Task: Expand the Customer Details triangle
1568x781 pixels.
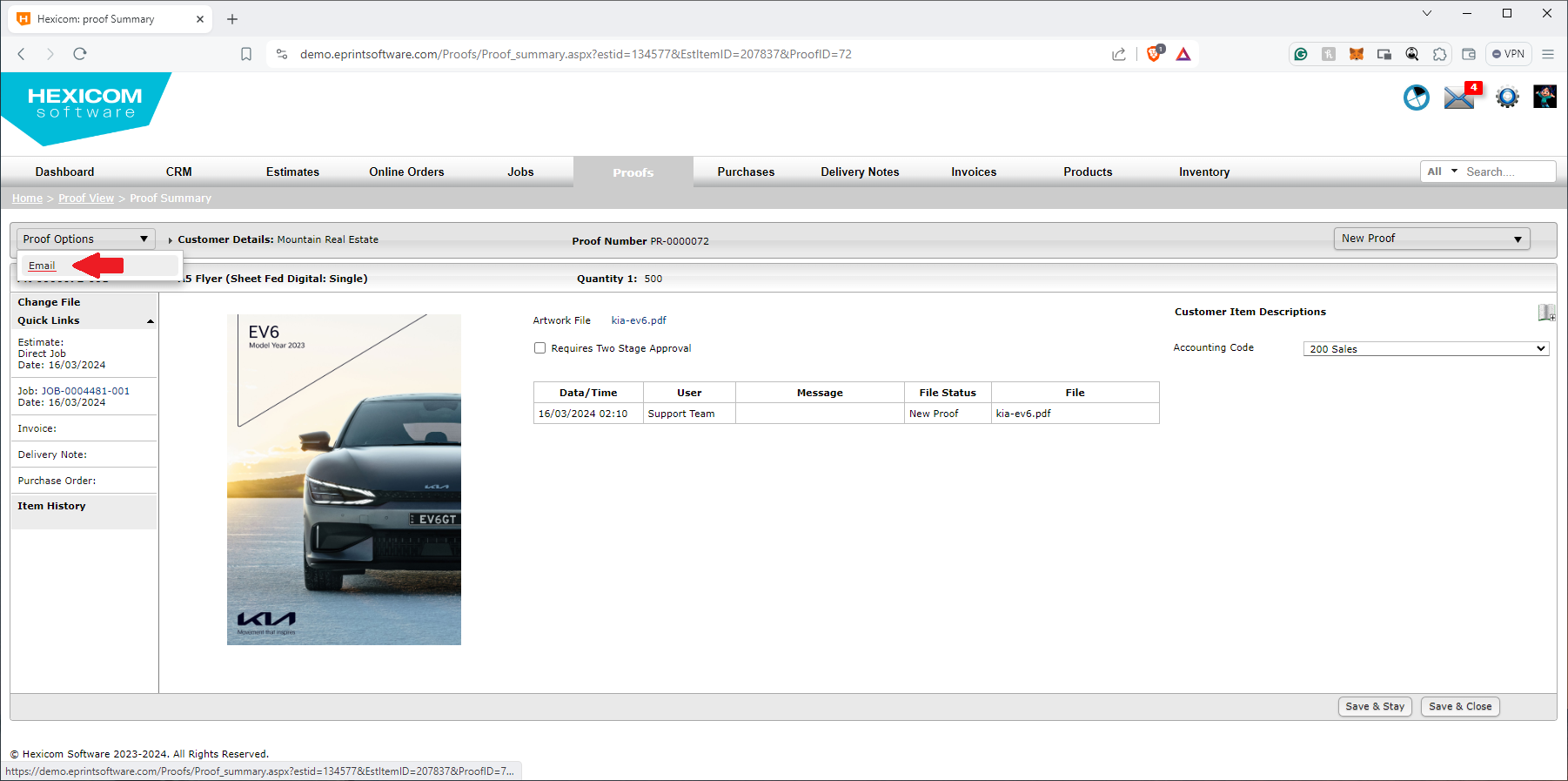Action: point(170,240)
